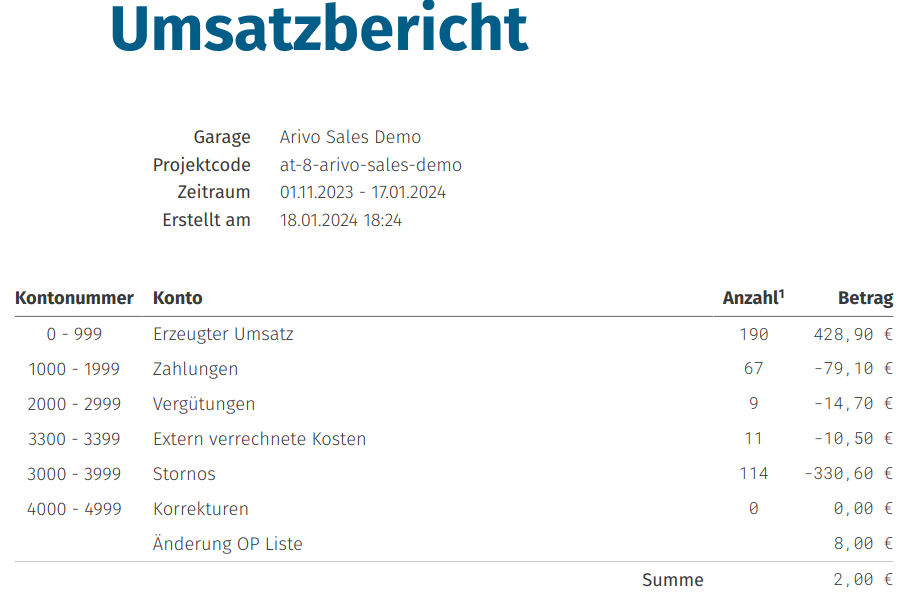Select the Vergütungen row label
Image resolution: width=901 pixels, height=598 pixels.
[x=204, y=404]
